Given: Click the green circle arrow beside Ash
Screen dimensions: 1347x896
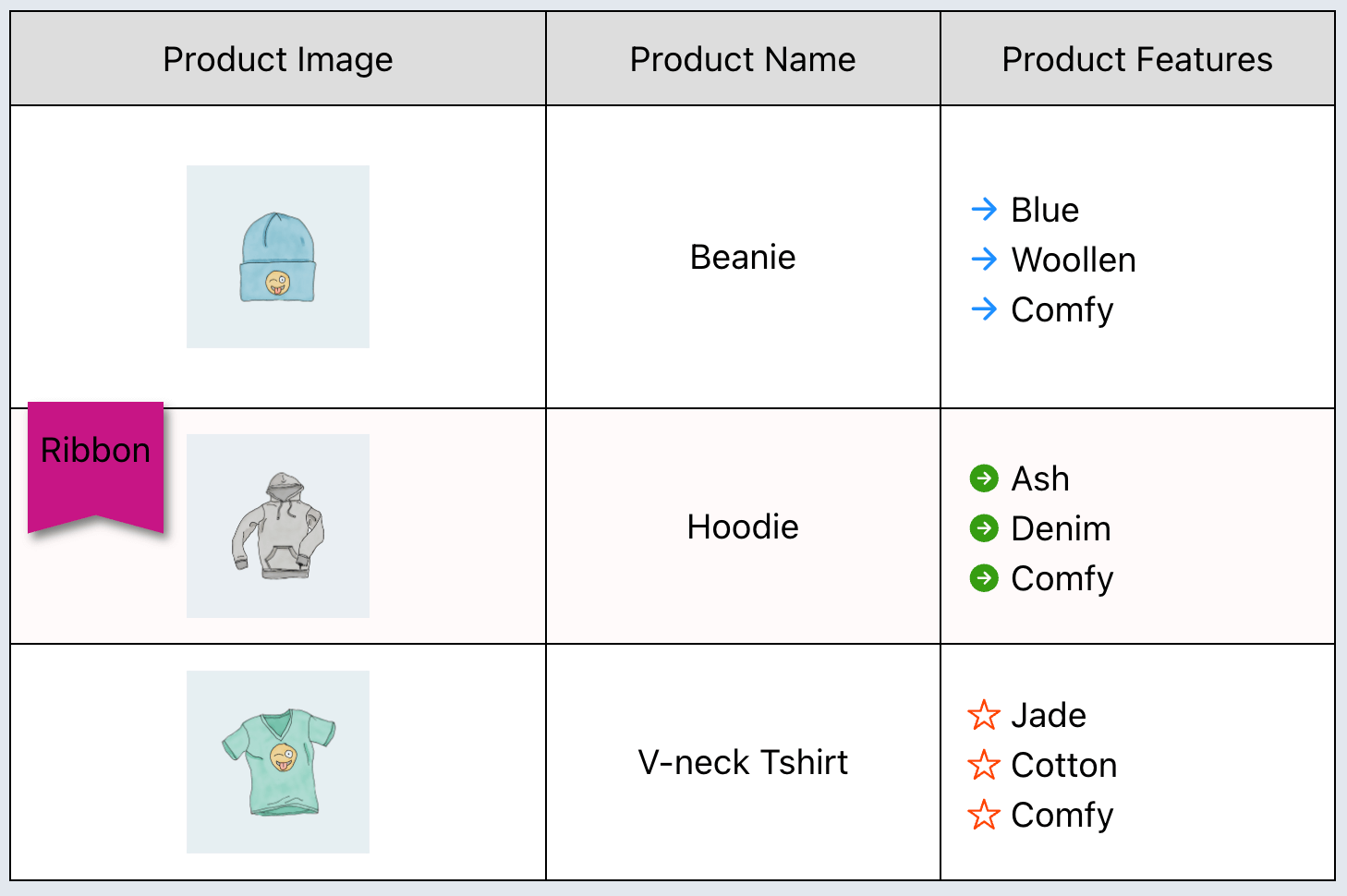Looking at the screenshot, I should [x=984, y=478].
